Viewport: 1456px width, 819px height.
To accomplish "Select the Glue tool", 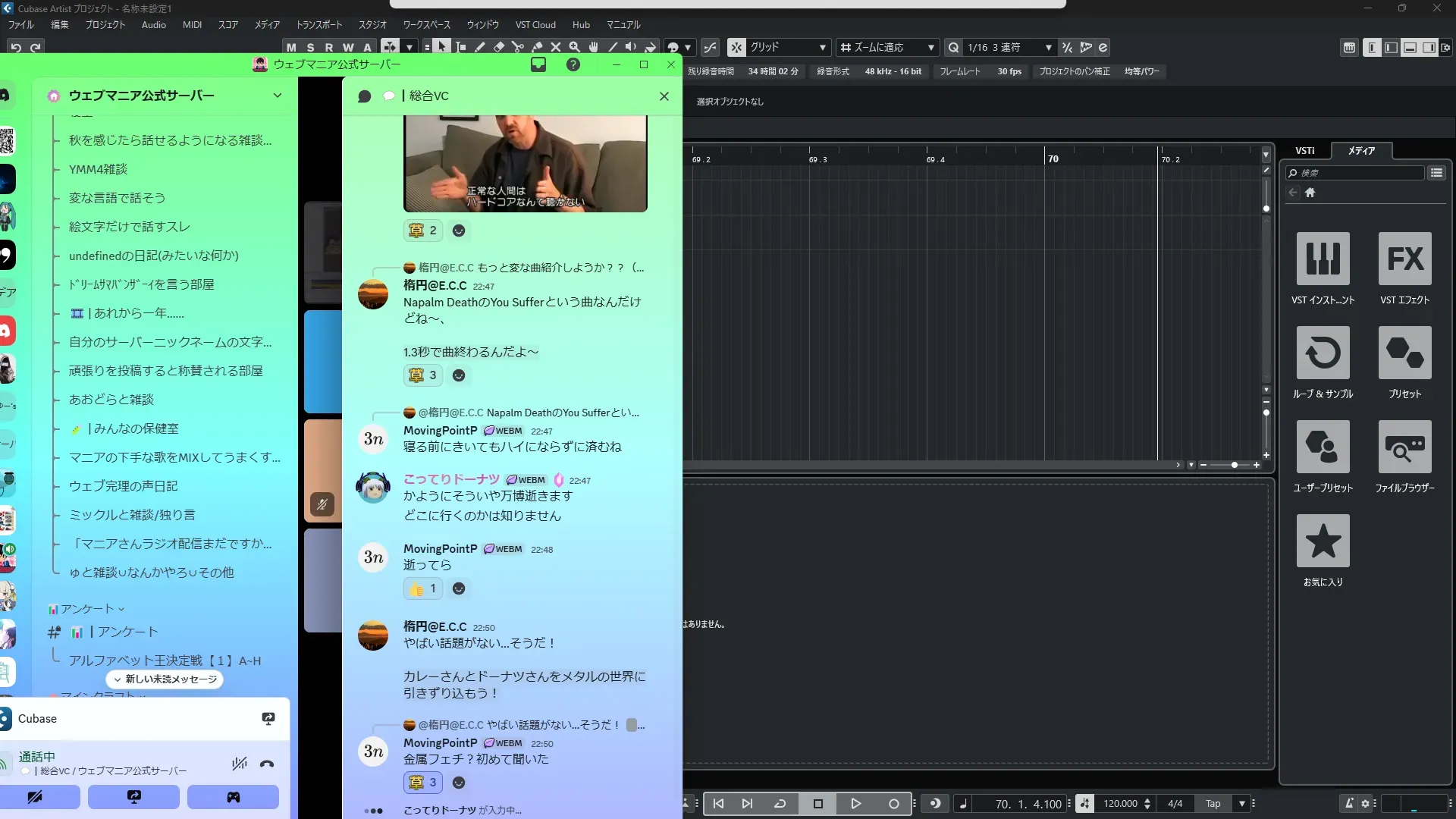I will [537, 47].
